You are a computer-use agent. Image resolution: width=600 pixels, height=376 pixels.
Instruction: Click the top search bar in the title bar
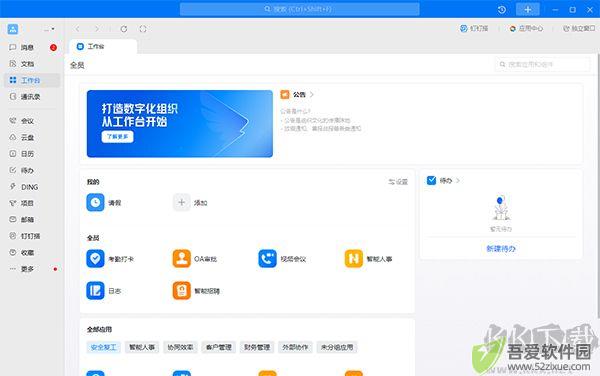[300, 9]
